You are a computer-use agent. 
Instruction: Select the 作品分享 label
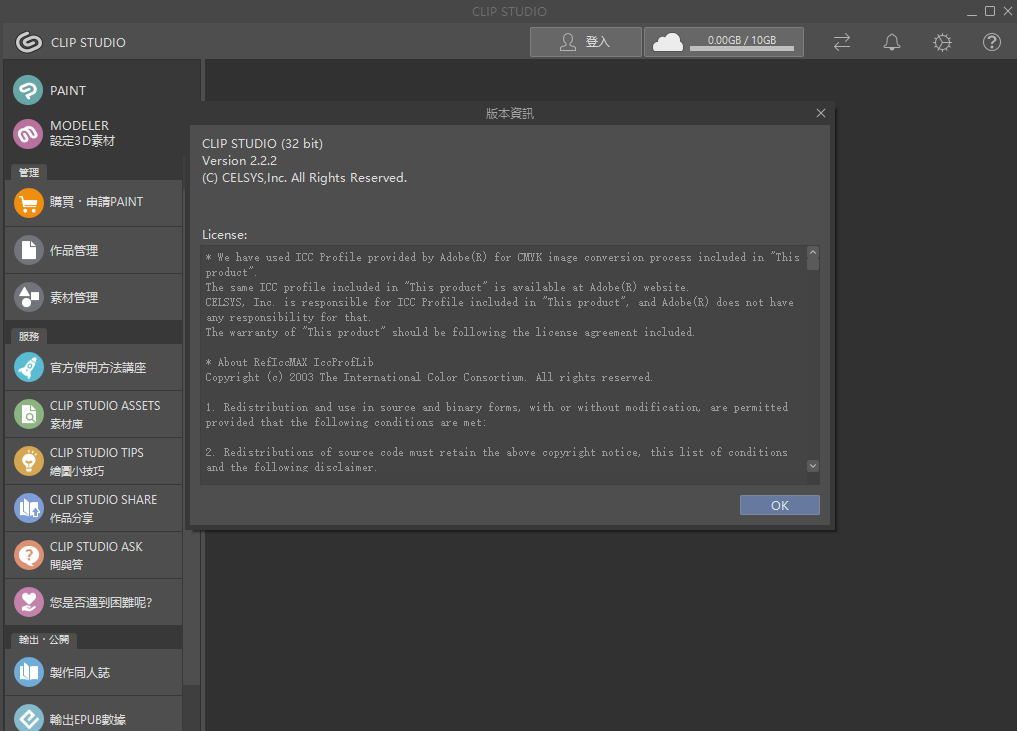point(72,518)
